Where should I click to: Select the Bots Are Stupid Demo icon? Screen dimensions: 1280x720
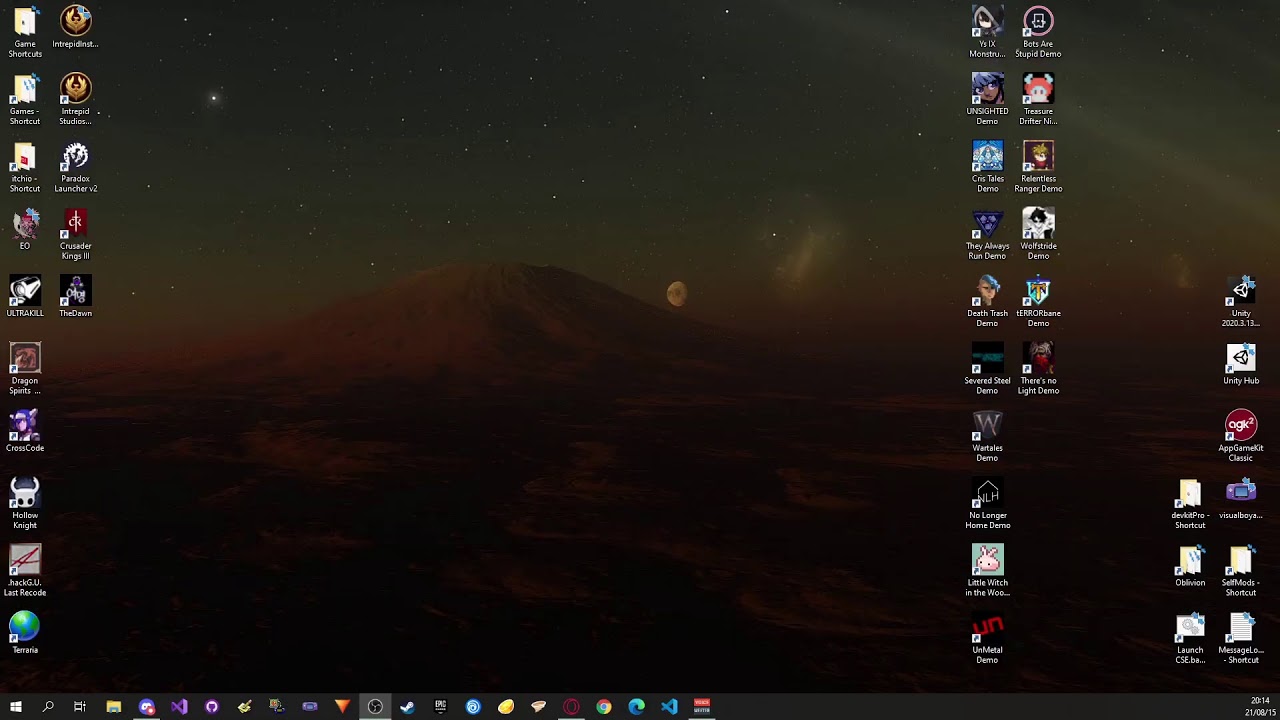pos(1038,32)
